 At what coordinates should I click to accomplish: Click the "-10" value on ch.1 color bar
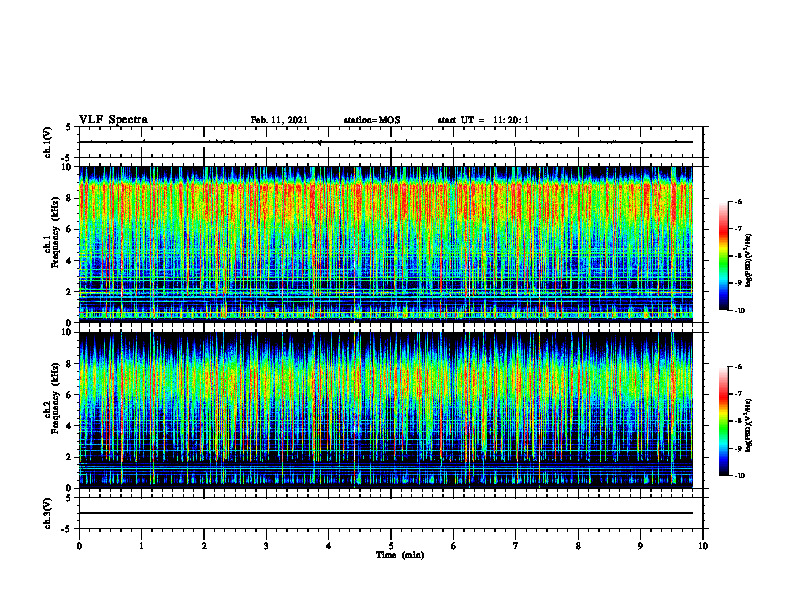[x=740, y=311]
